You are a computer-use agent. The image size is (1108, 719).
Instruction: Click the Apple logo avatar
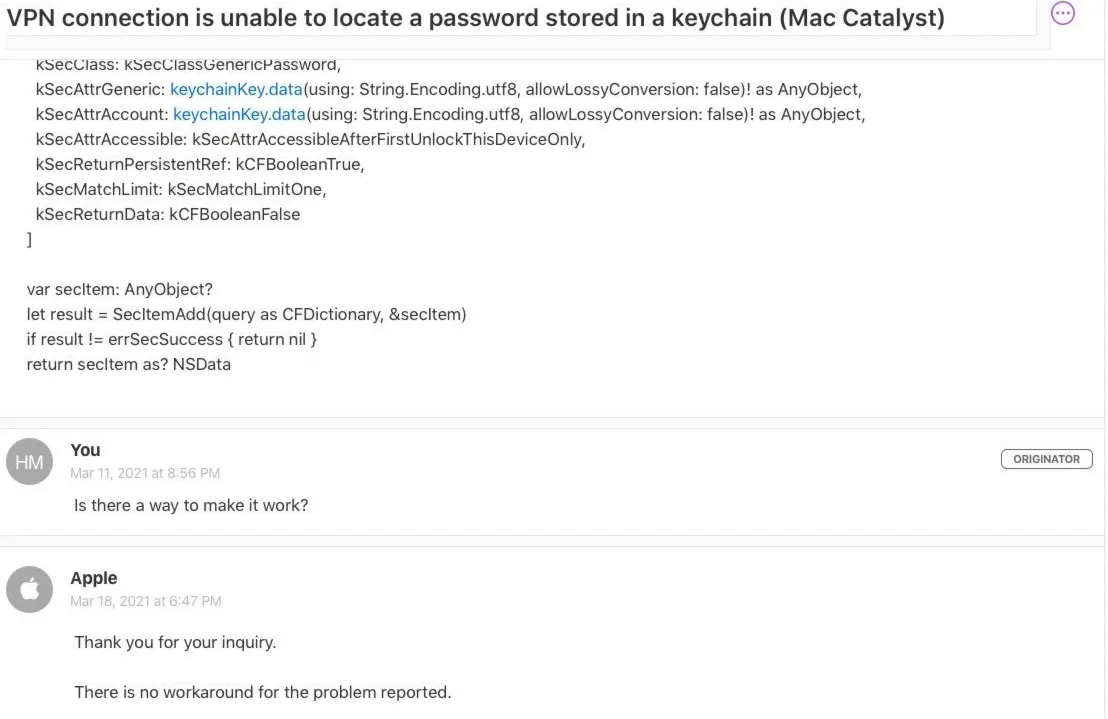click(28, 590)
